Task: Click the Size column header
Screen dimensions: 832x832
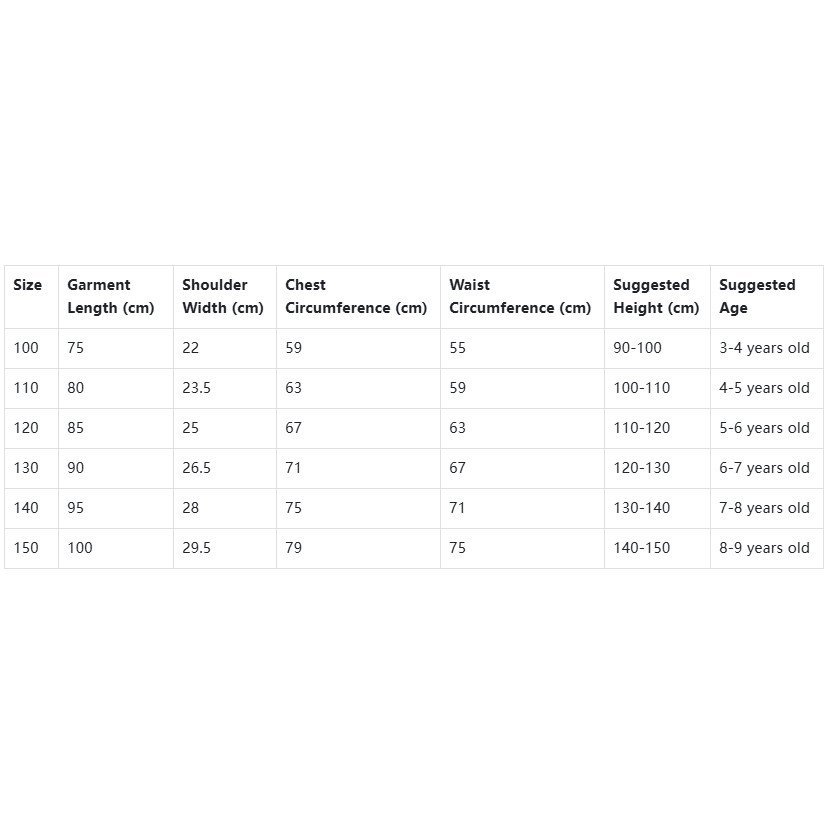Action: 28,285
